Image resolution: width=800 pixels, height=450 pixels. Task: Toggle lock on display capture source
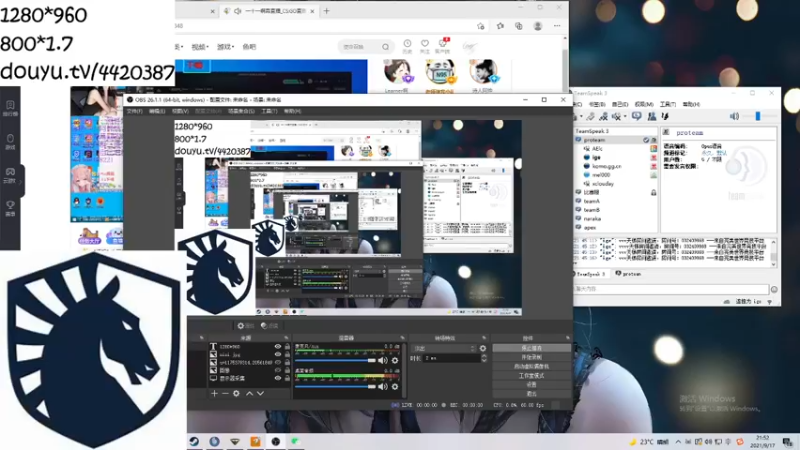click(x=287, y=378)
